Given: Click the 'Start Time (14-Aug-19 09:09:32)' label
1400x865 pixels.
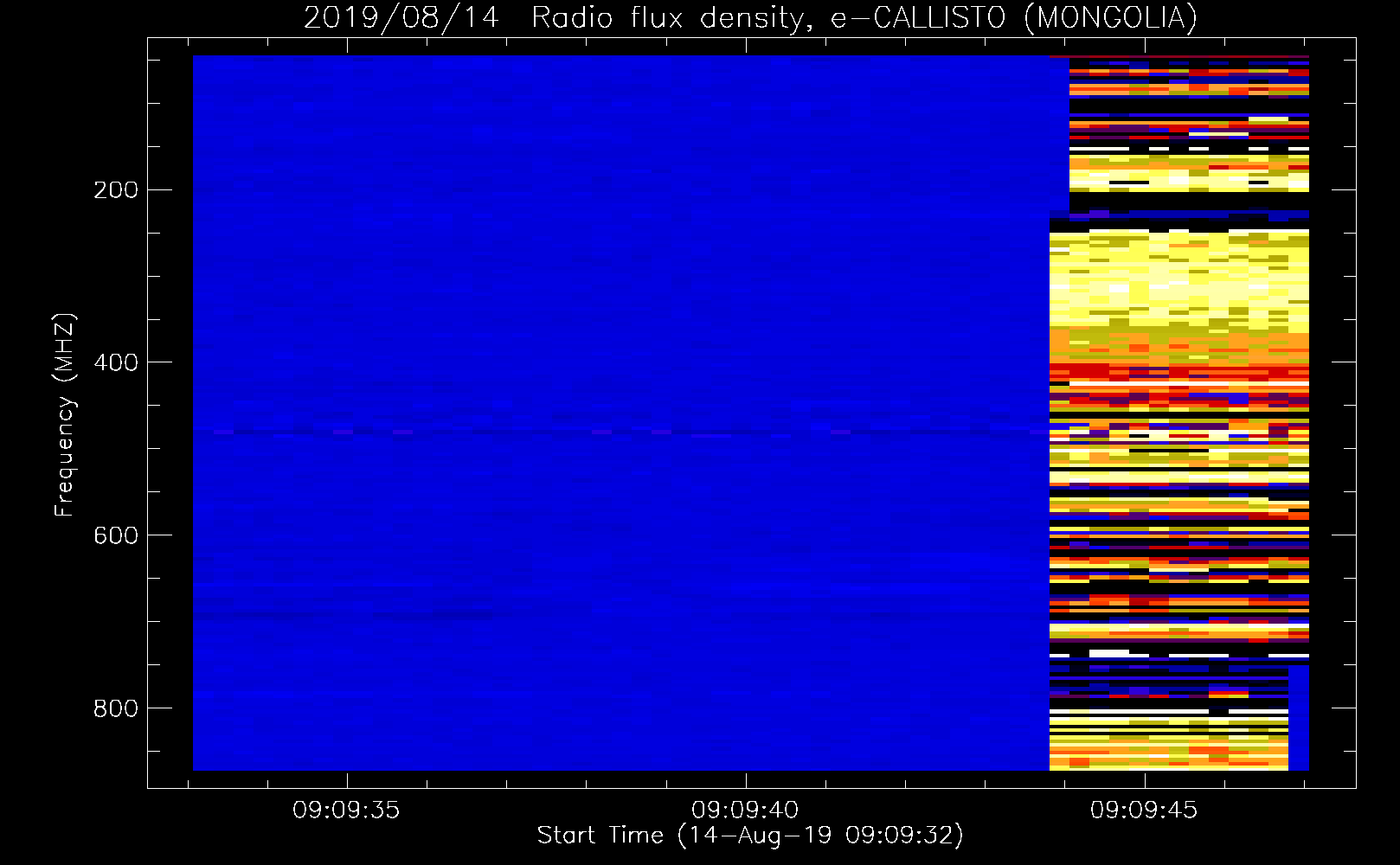Looking at the screenshot, I should coord(750,836).
